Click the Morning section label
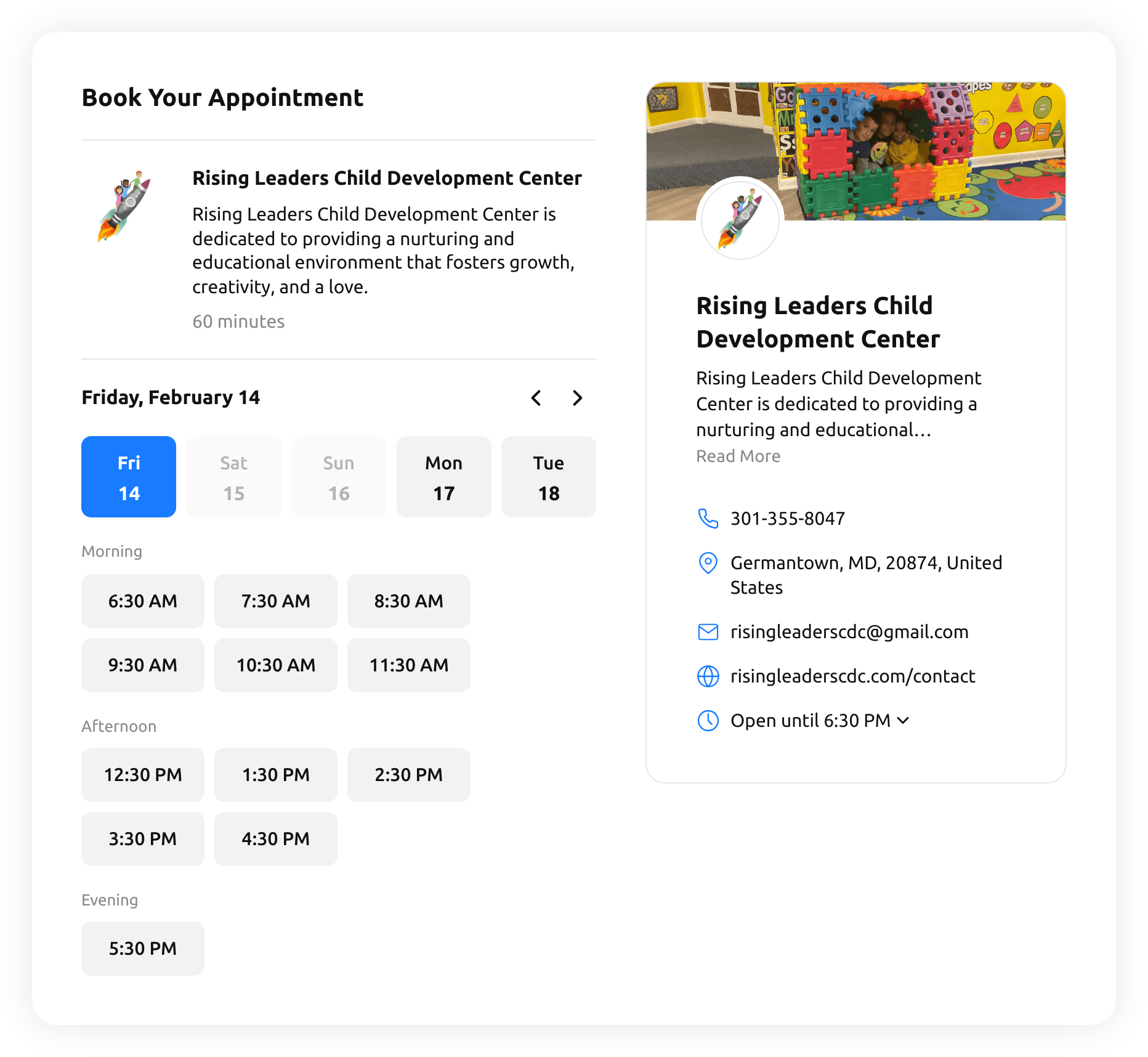This screenshot has width=1148, height=1057. coord(112,551)
